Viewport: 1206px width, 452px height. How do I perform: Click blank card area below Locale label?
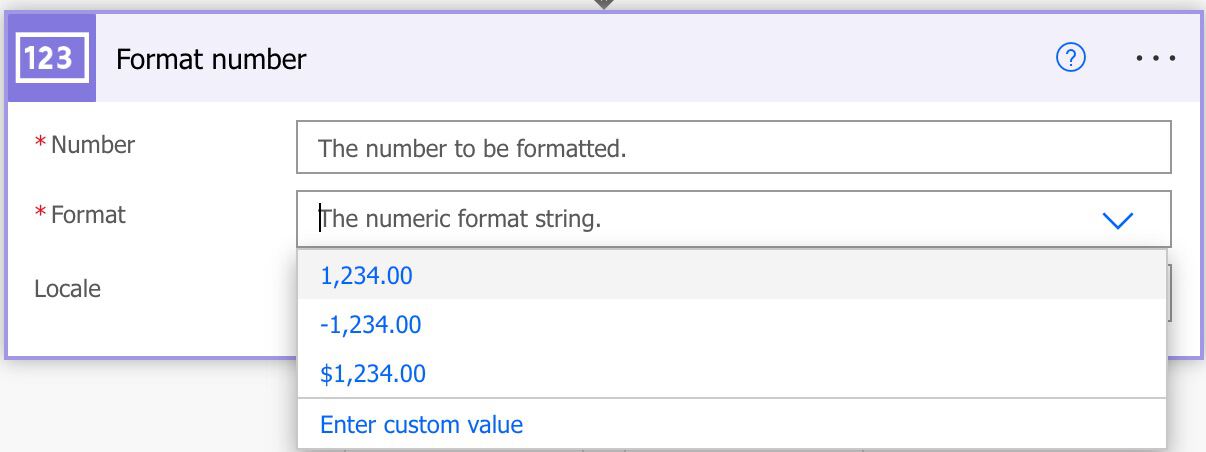(x=150, y=332)
